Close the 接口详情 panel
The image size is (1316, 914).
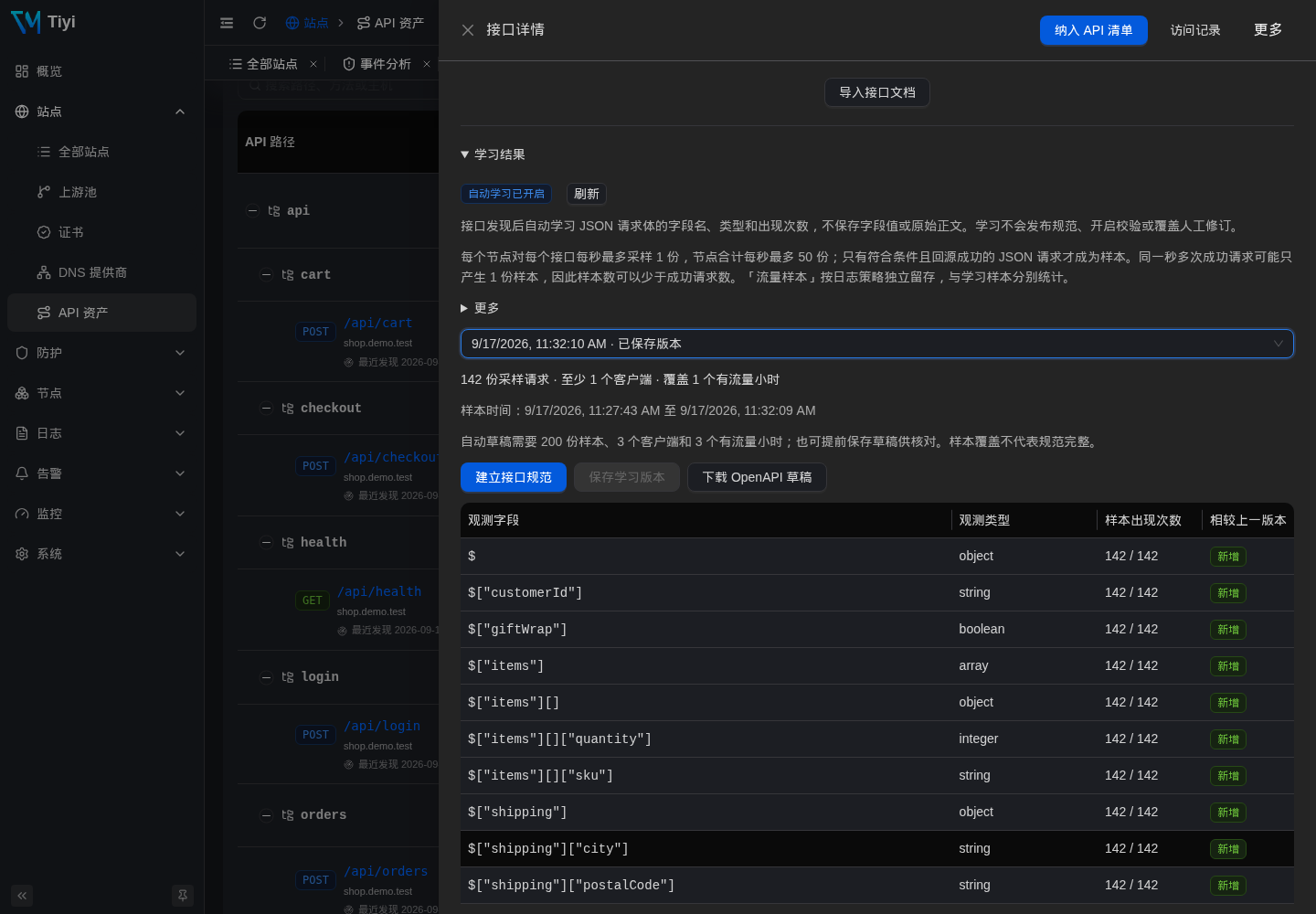468,30
